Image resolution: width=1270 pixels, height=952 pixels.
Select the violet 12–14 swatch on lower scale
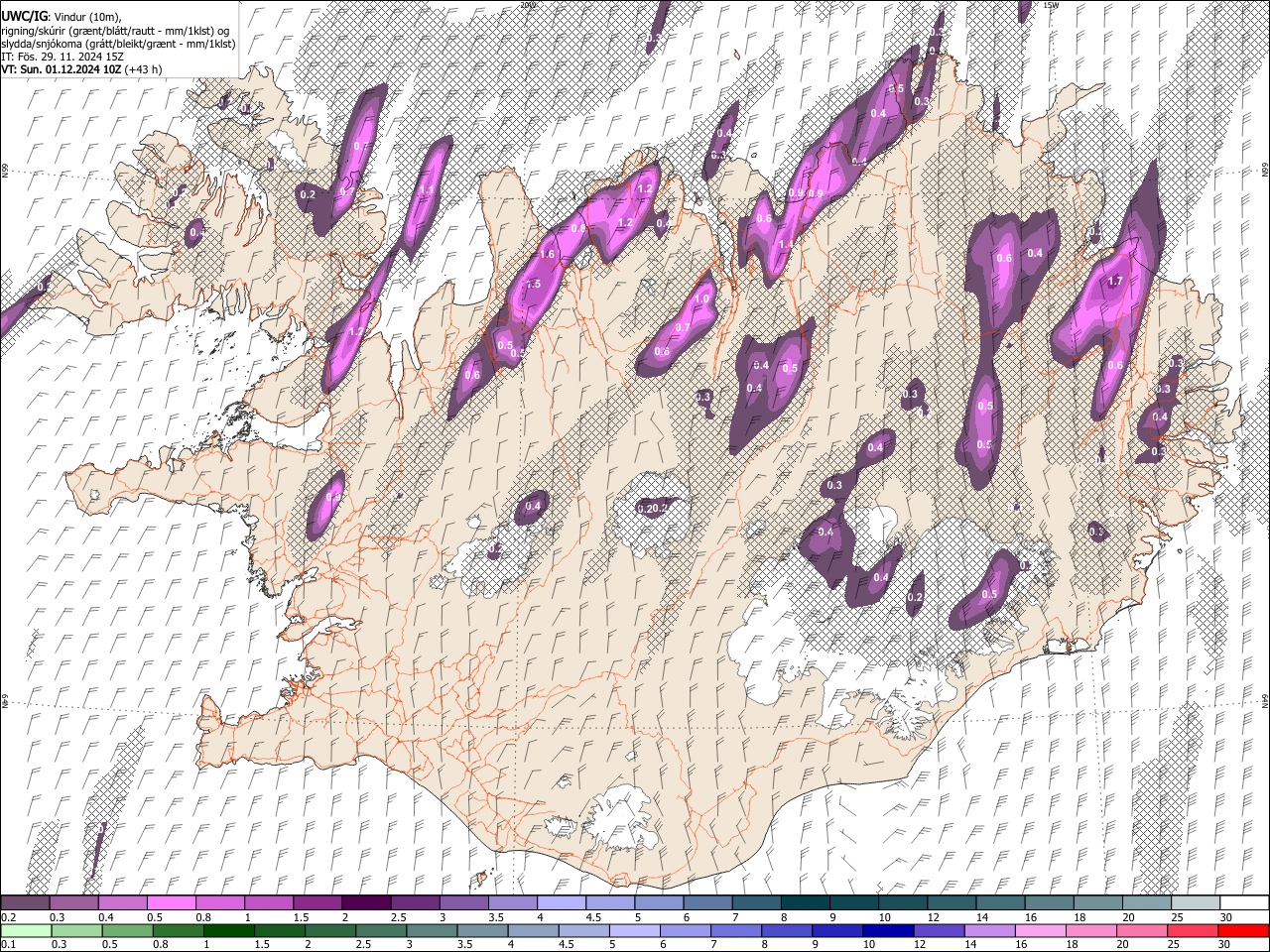[940, 930]
